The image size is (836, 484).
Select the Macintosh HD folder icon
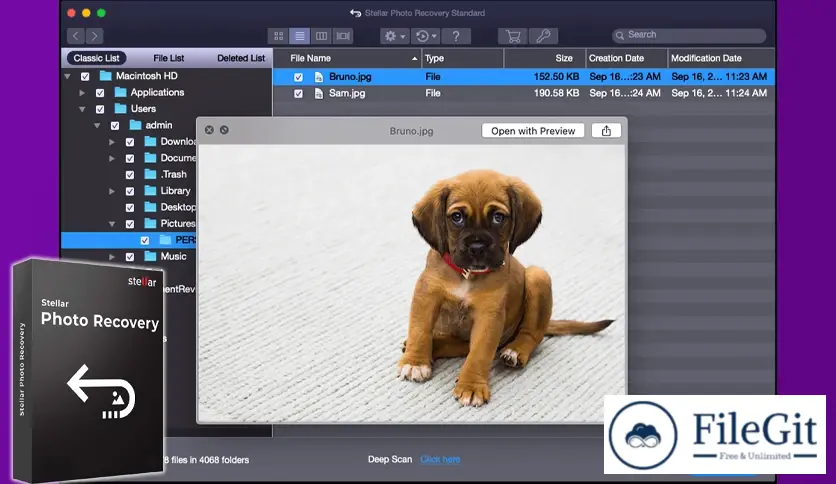click(106, 76)
